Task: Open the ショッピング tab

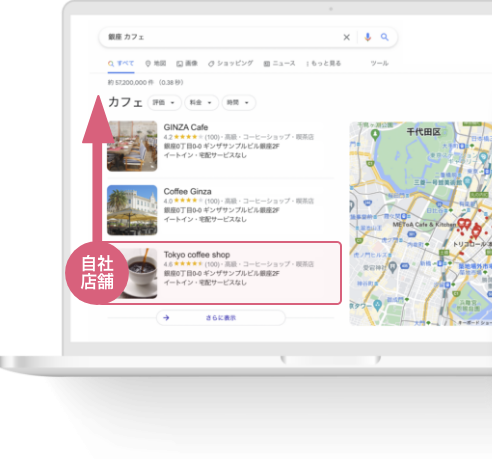Action: pos(231,63)
